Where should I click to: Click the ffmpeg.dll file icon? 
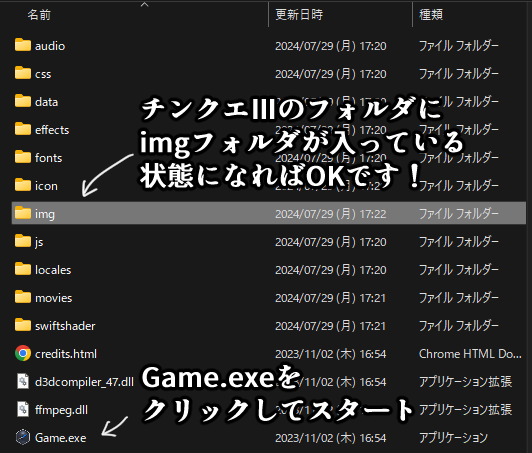coord(23,409)
